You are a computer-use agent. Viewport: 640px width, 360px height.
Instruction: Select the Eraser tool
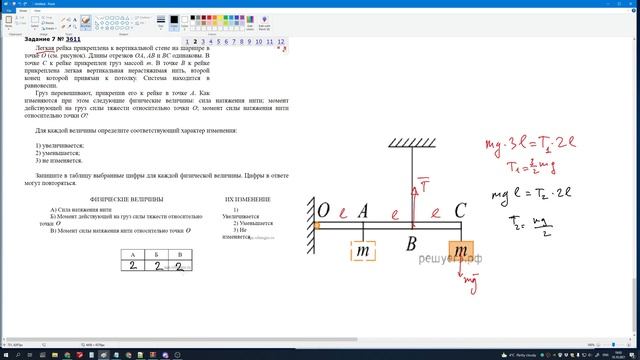(63, 27)
